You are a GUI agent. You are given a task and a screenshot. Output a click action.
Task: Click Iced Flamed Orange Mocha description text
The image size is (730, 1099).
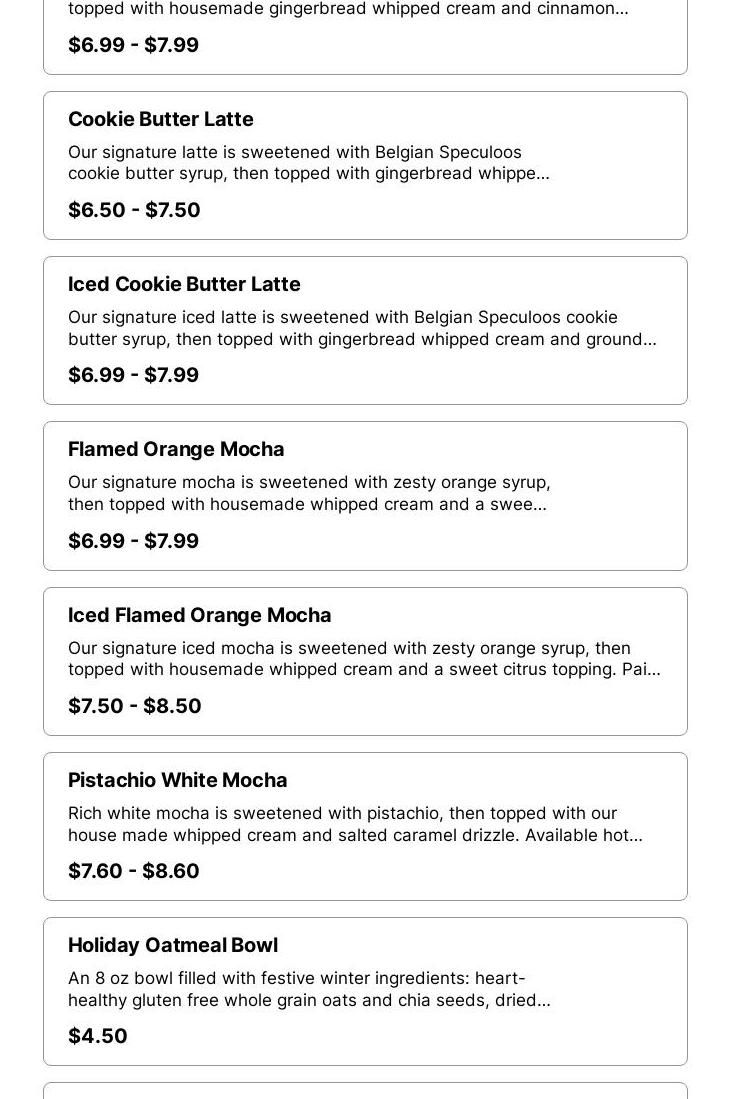(364, 659)
